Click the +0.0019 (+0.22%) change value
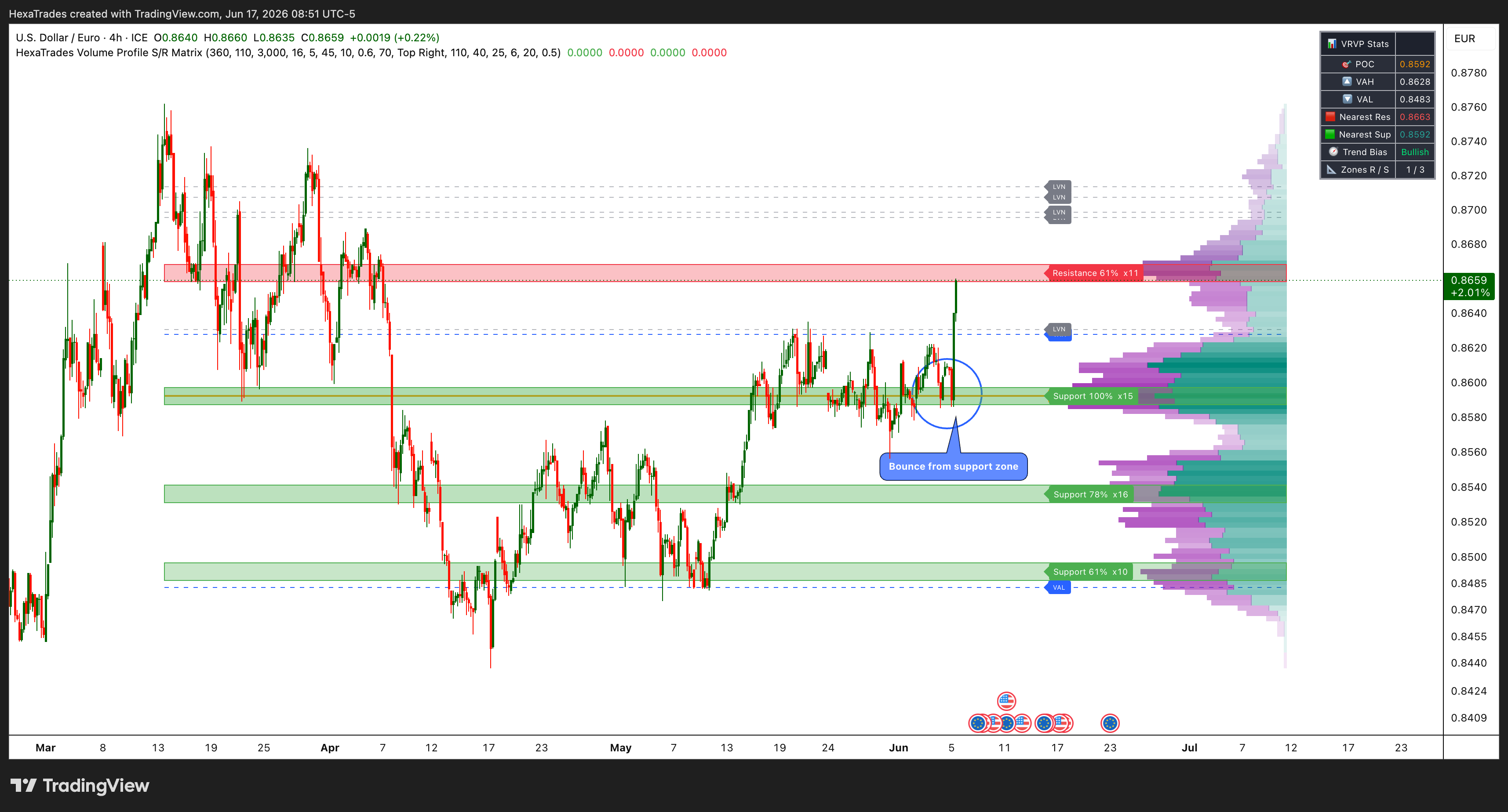The height and width of the screenshot is (812, 1508). [x=394, y=37]
